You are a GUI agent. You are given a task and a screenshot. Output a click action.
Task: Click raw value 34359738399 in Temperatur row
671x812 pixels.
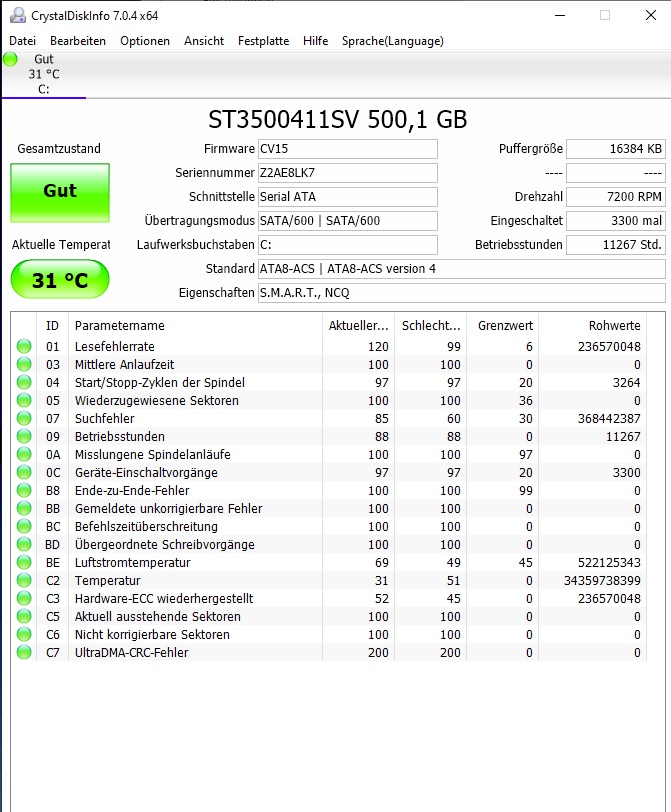tap(602, 581)
